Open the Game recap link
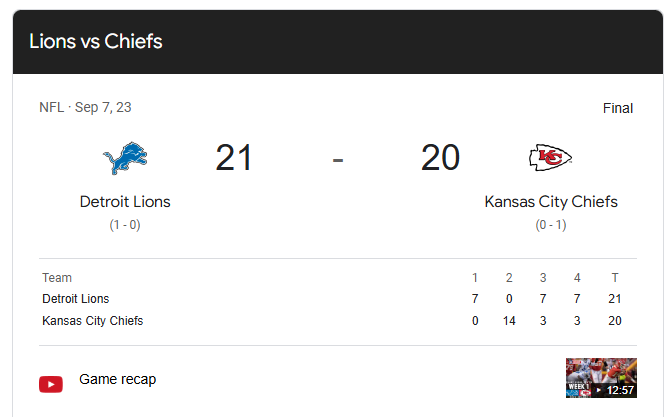 [x=117, y=380]
